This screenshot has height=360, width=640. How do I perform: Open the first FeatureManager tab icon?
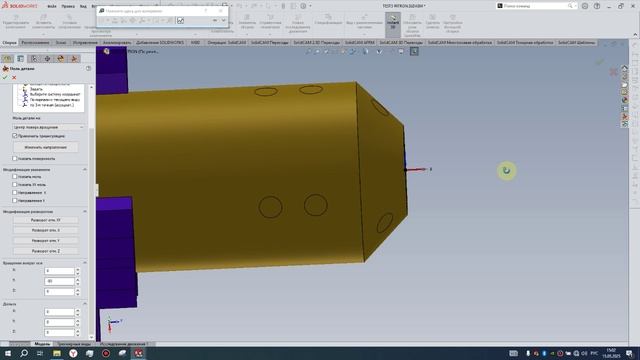pyautogui.click(x=7, y=59)
